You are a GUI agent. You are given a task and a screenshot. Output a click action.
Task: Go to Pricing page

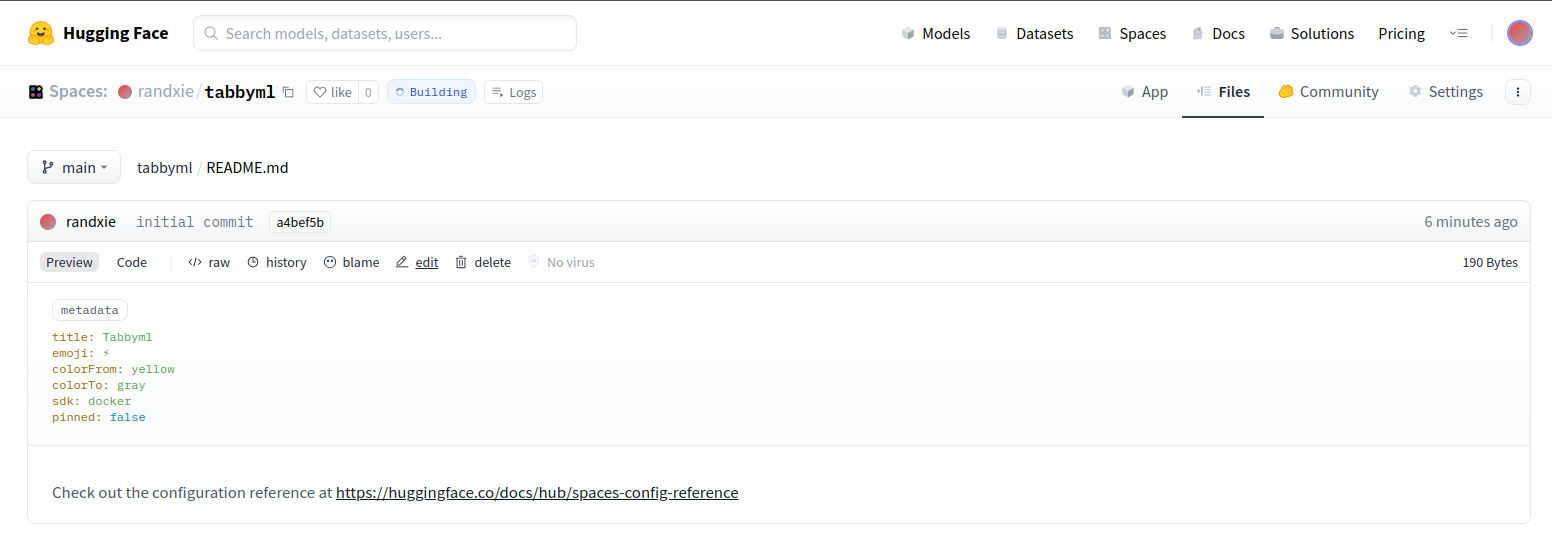click(x=1401, y=33)
